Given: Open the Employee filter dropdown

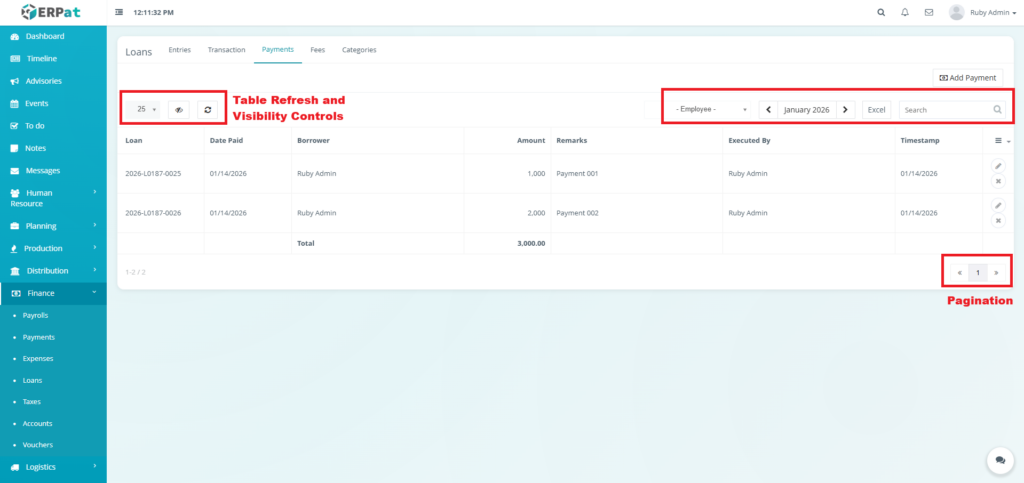Looking at the screenshot, I should [x=712, y=109].
